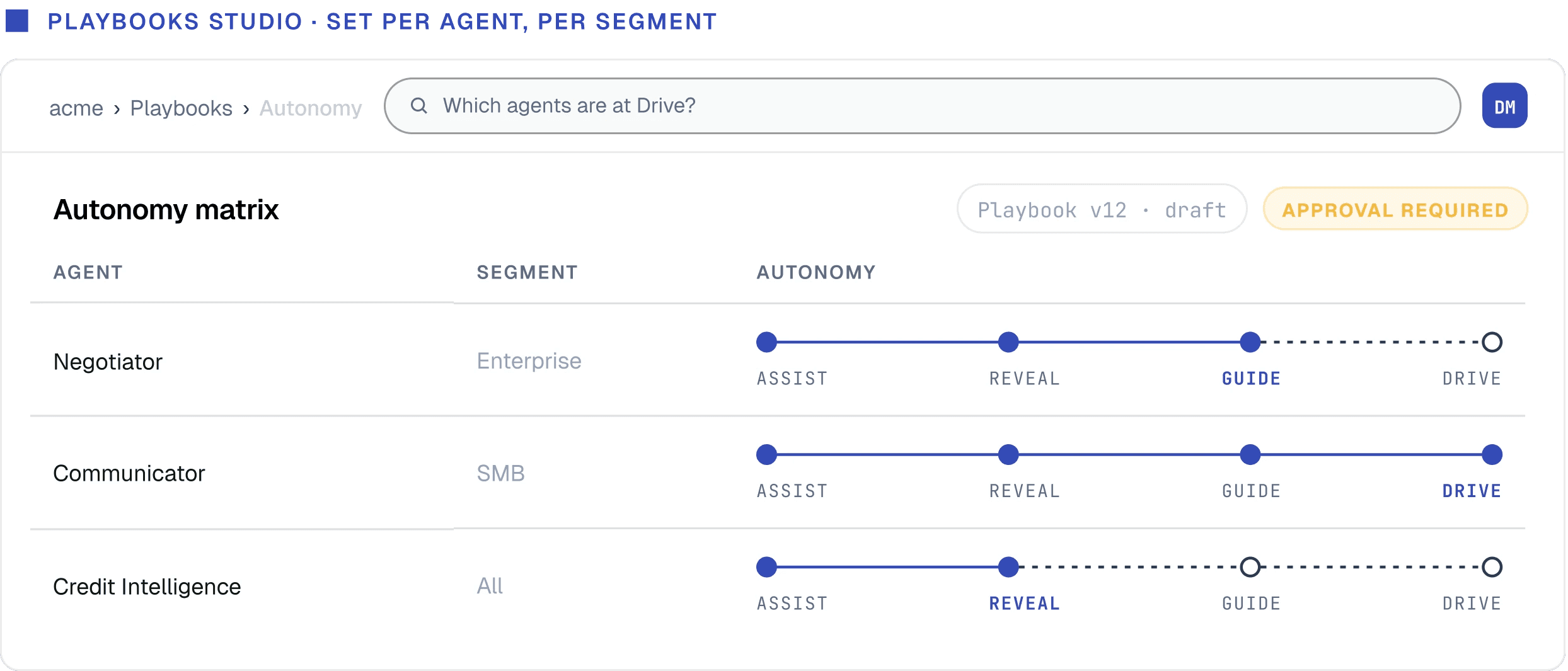This screenshot has height=671, width=1568.
Task: Click the Autonomy breadcrumb item
Action: [x=311, y=108]
